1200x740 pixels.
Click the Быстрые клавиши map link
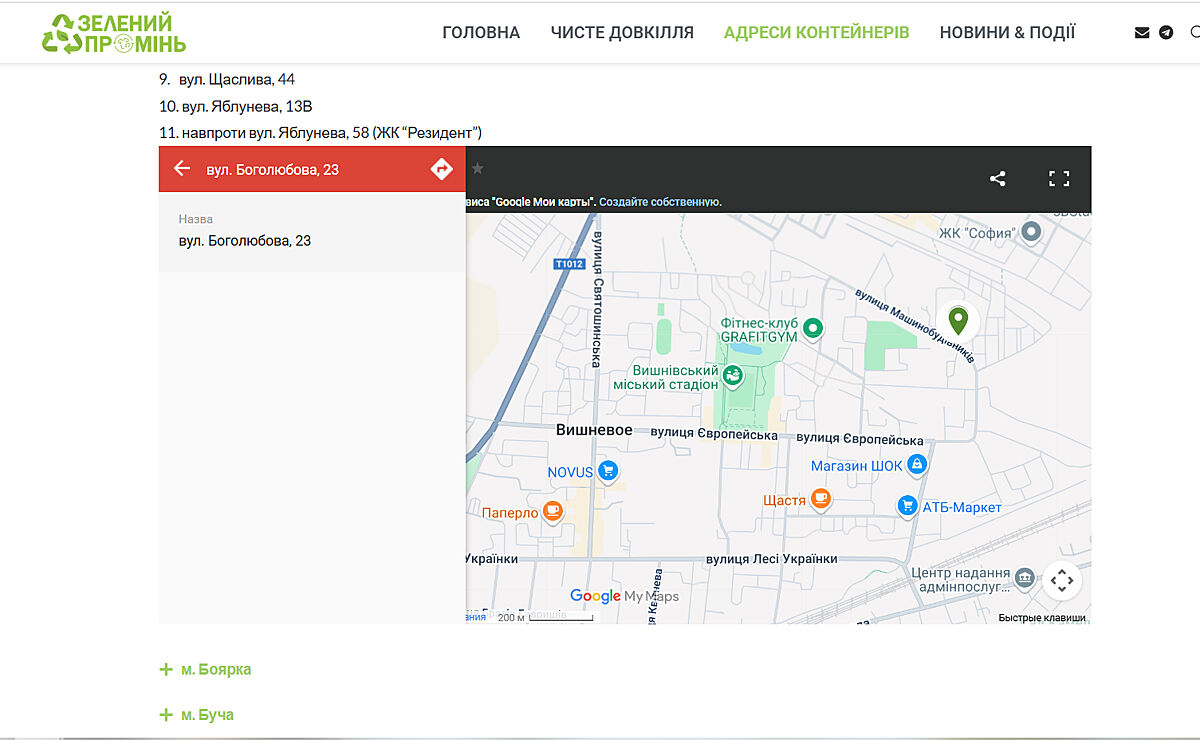pyautogui.click(x=1042, y=618)
